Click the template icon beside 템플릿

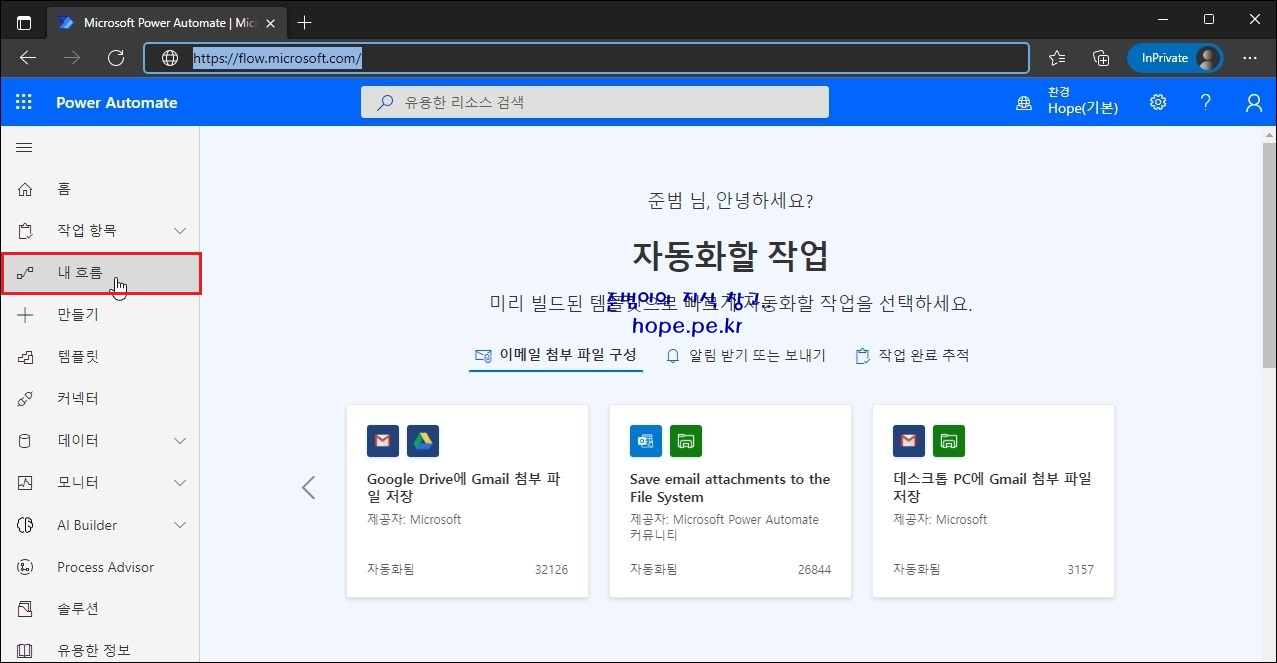point(25,357)
